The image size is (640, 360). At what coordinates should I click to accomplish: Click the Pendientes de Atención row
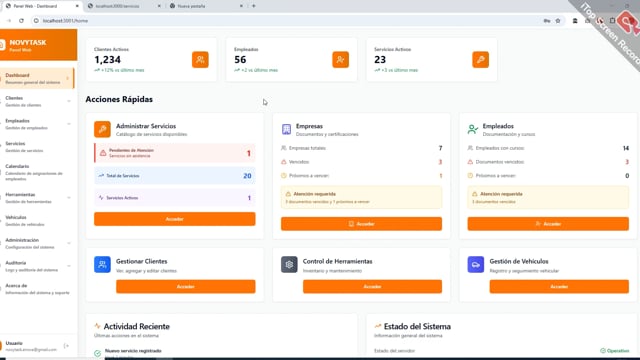(x=175, y=153)
